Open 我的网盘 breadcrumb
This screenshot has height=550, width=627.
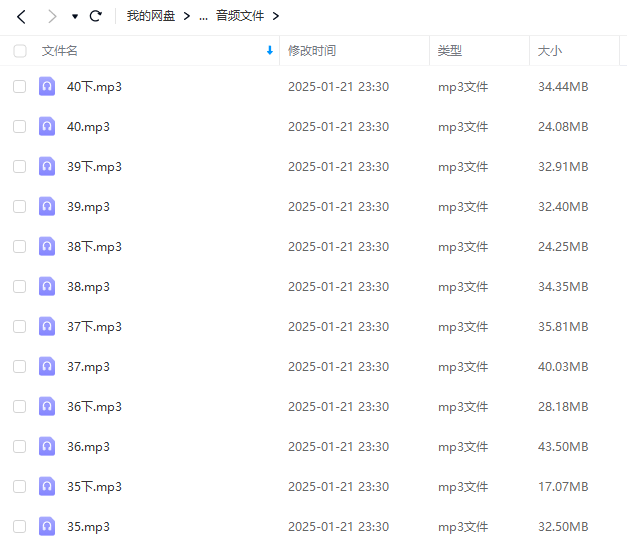151,16
